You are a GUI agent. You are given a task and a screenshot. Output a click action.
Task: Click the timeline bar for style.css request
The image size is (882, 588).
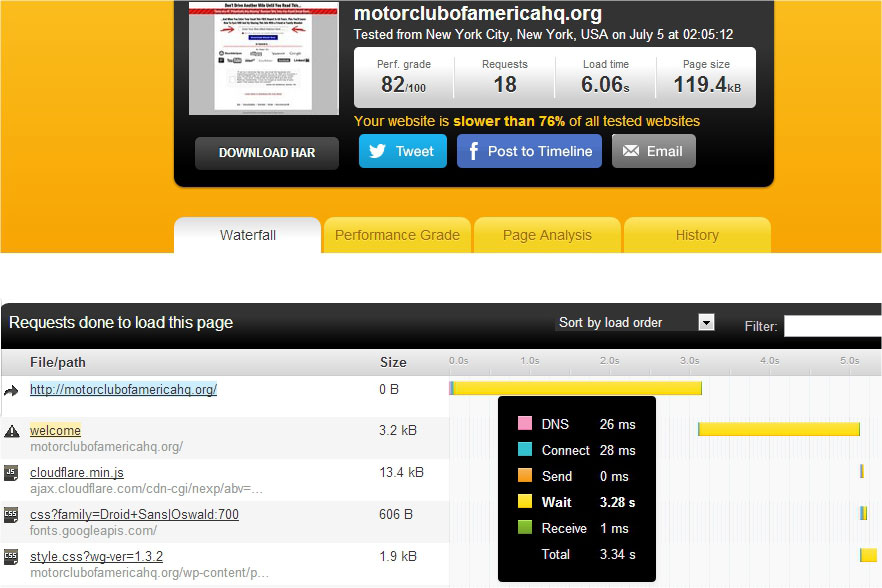[868, 555]
